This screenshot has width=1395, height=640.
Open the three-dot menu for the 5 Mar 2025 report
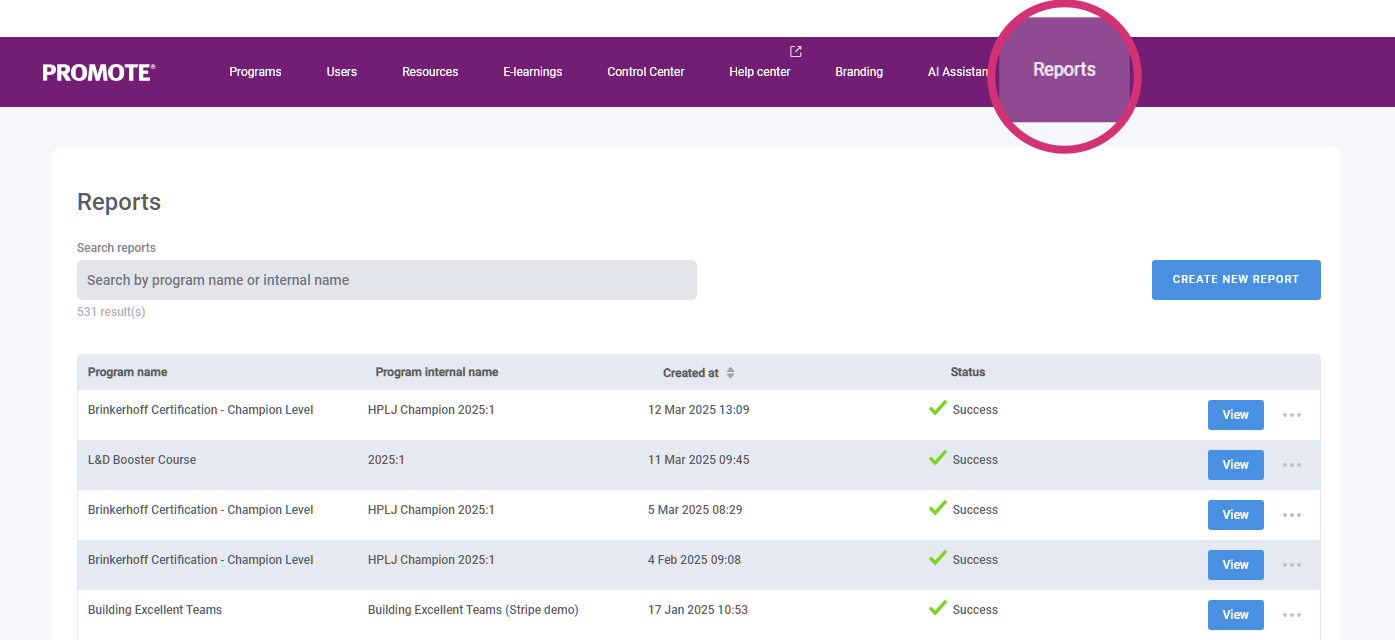point(1292,515)
